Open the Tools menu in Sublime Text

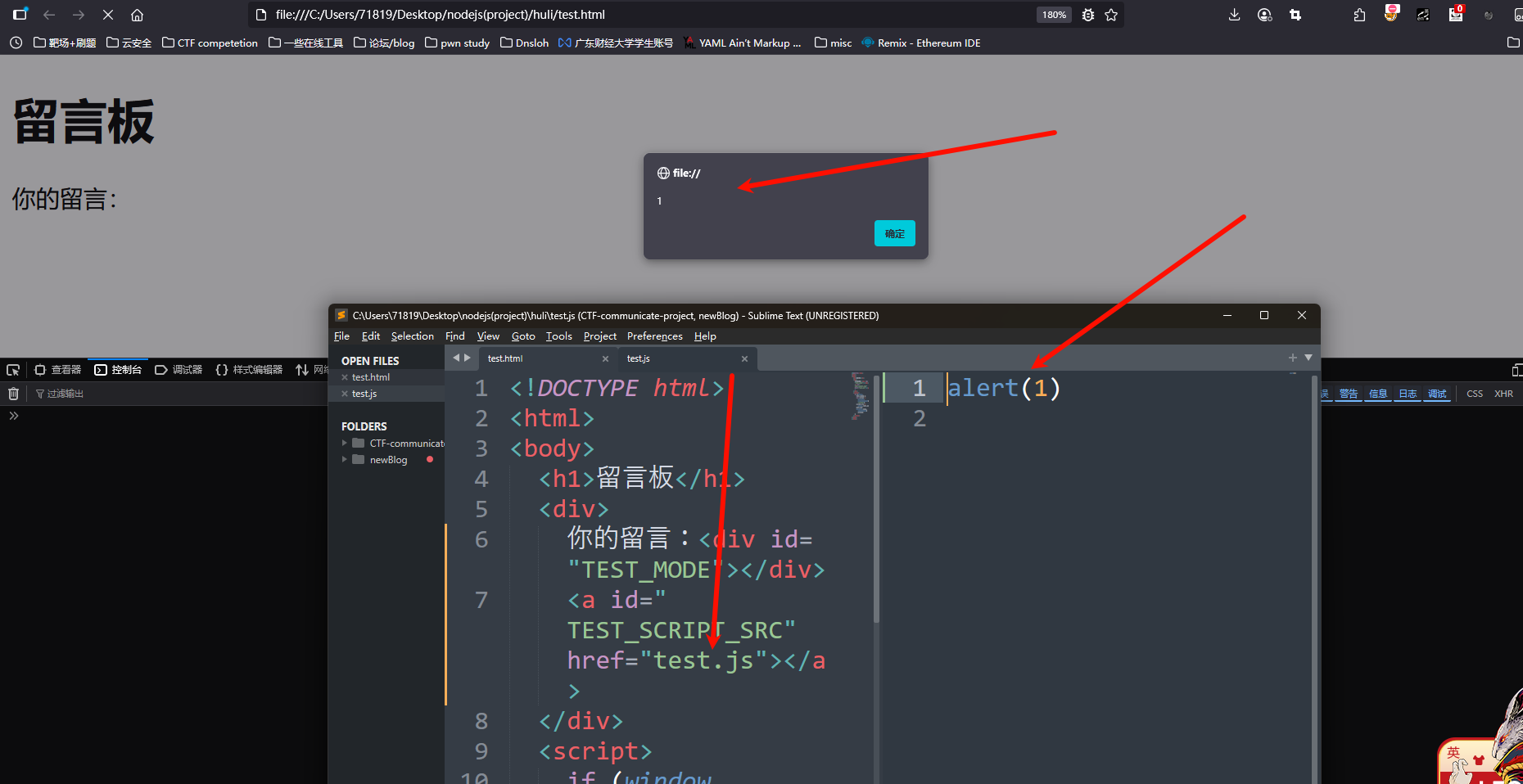559,336
